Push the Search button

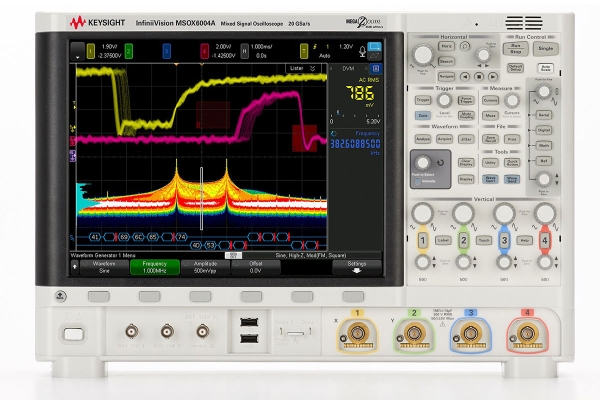pyautogui.click(x=446, y=61)
